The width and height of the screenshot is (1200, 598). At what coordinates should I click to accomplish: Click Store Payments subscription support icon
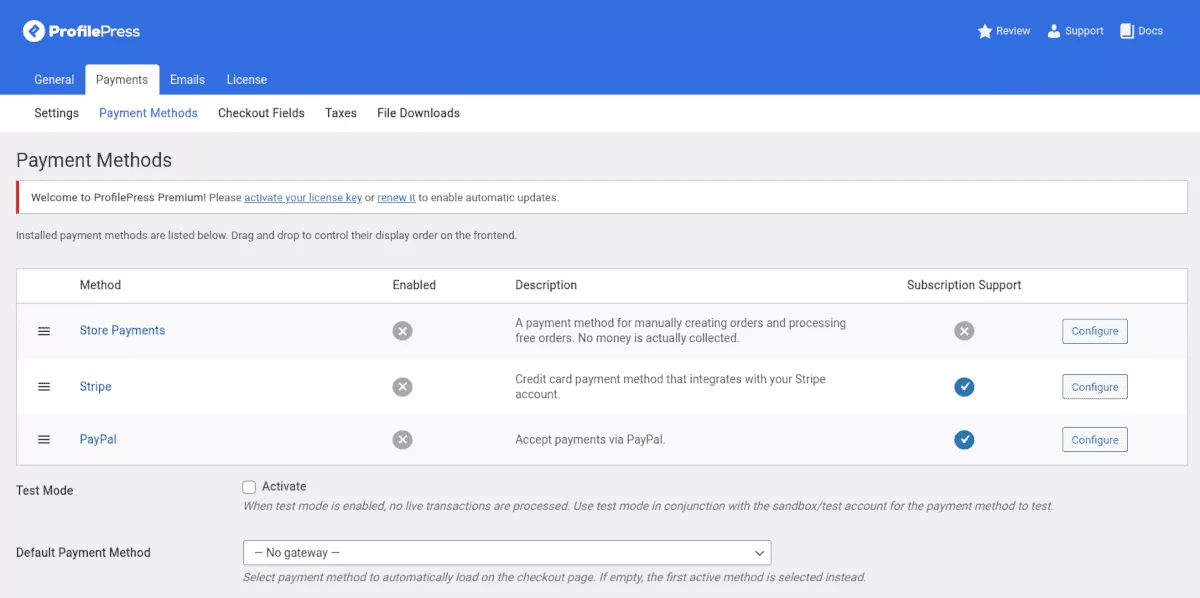pyautogui.click(x=964, y=331)
